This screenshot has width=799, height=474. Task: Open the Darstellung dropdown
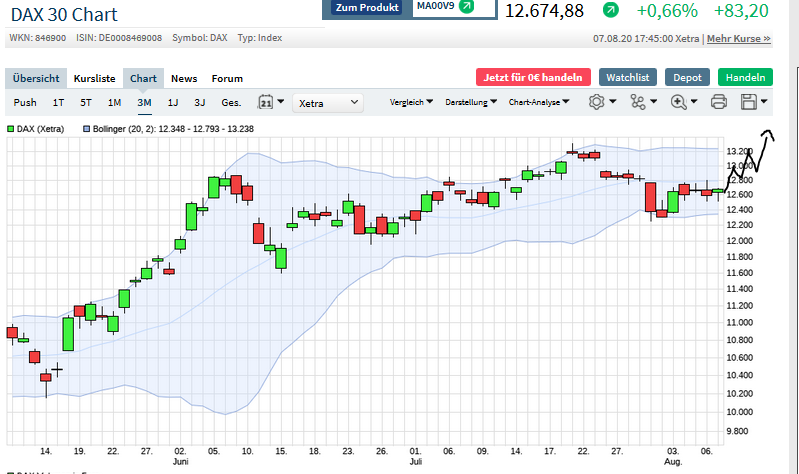tap(471, 102)
